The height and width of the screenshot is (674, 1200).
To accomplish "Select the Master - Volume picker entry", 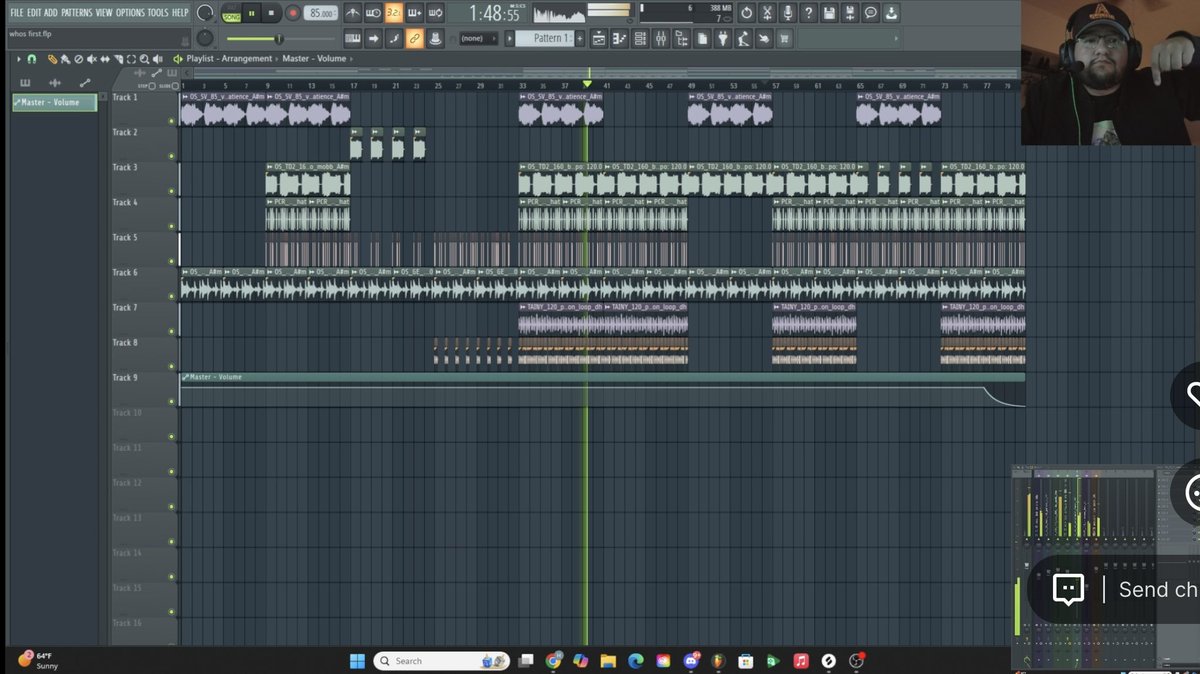I will point(54,102).
